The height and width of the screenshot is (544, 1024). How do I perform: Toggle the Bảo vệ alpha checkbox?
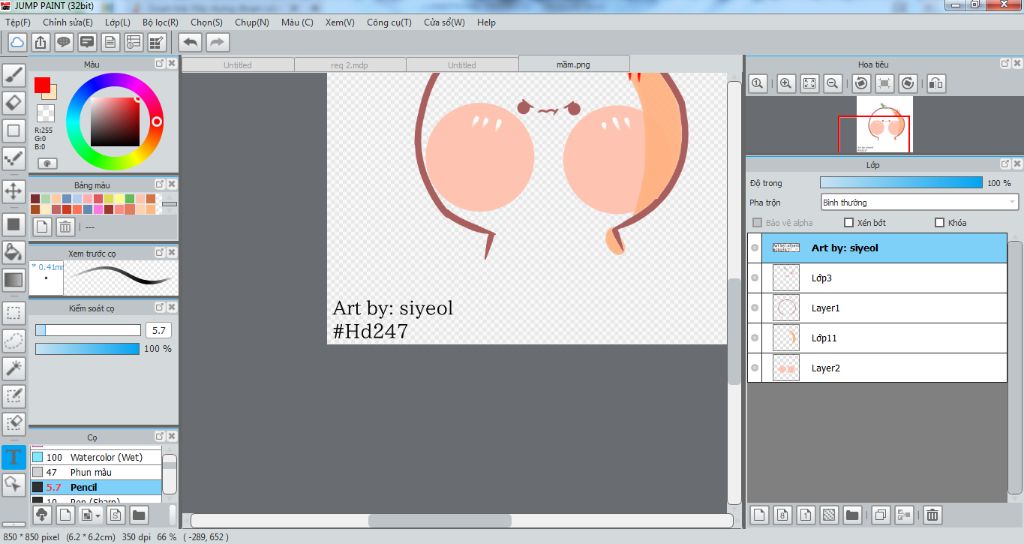tap(758, 223)
